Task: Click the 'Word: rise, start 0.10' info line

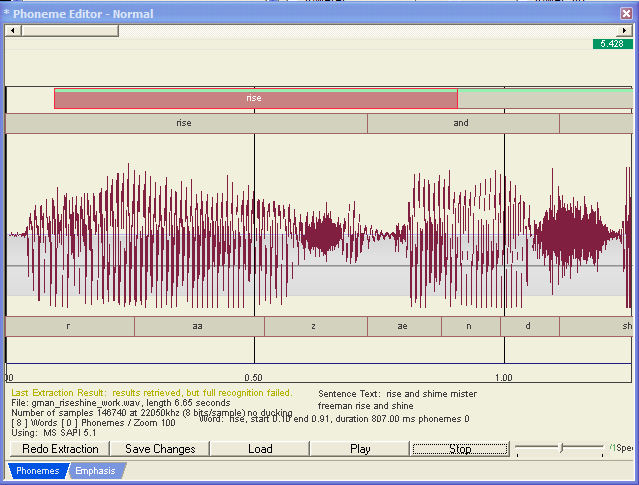Action: (334, 419)
